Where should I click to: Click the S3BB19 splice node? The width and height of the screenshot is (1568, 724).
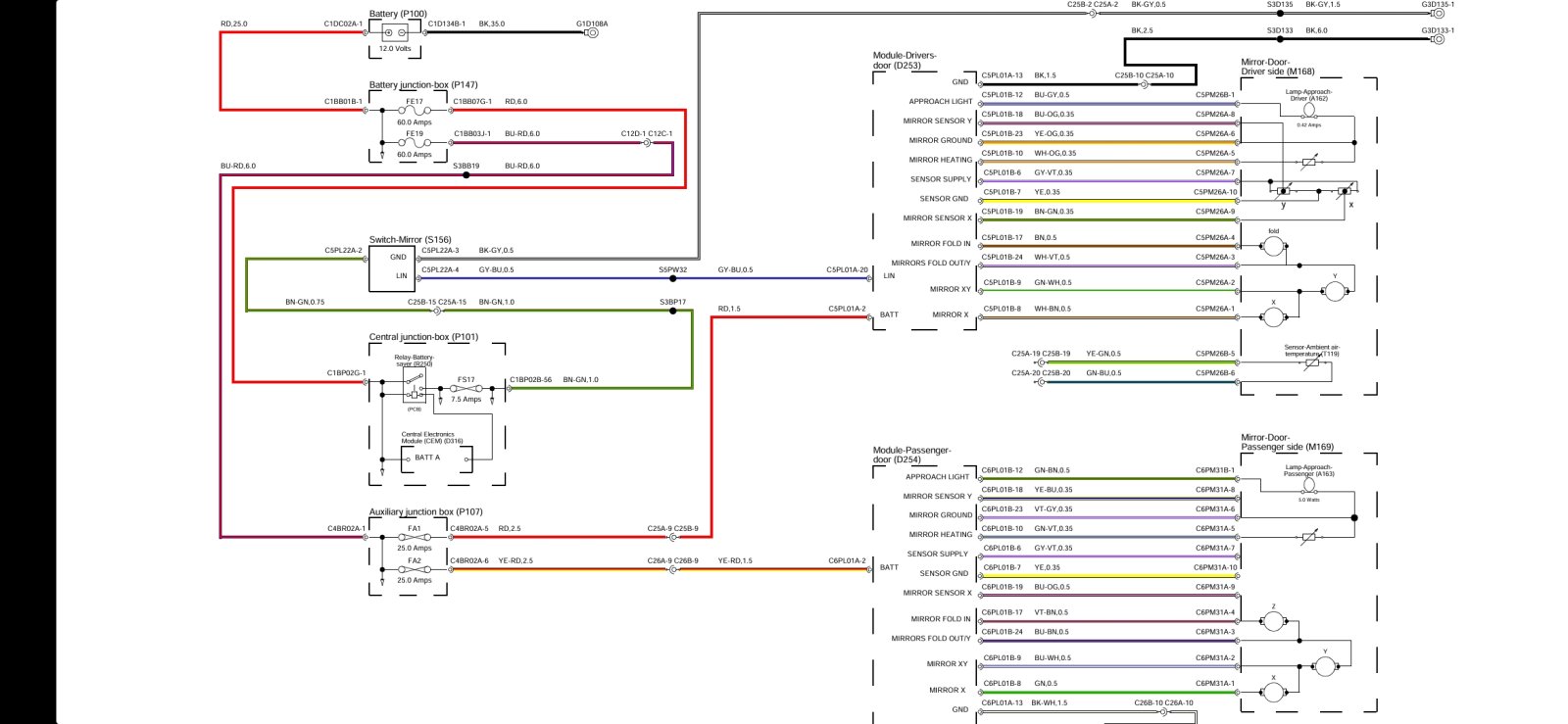coord(466,175)
